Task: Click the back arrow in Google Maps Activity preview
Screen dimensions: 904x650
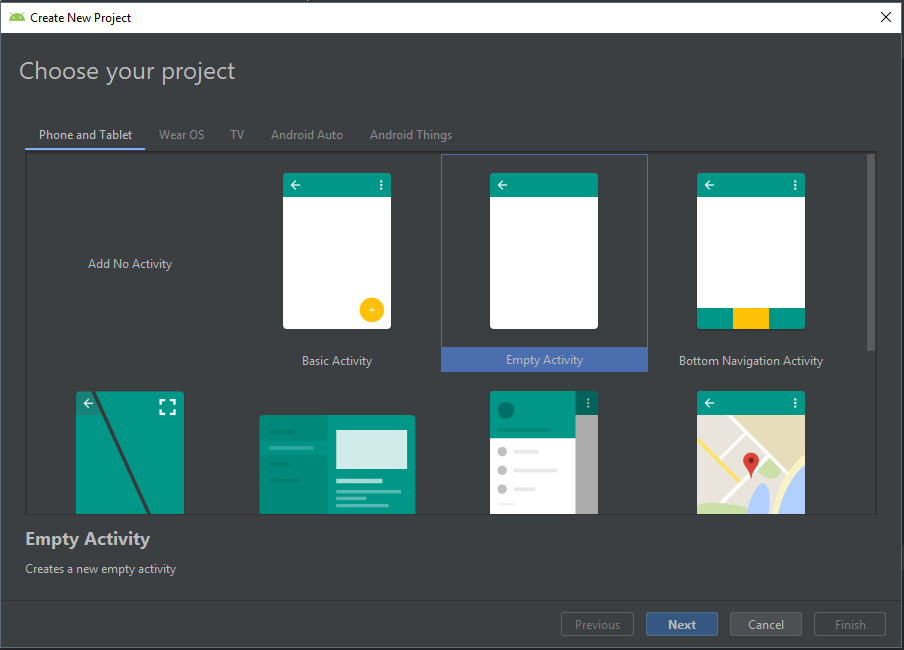Action: pyautogui.click(x=709, y=402)
